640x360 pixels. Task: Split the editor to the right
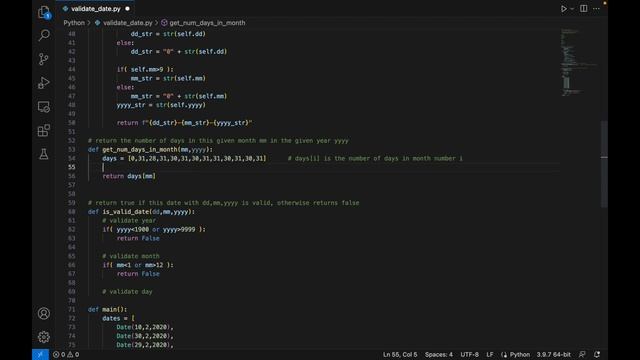584,9
